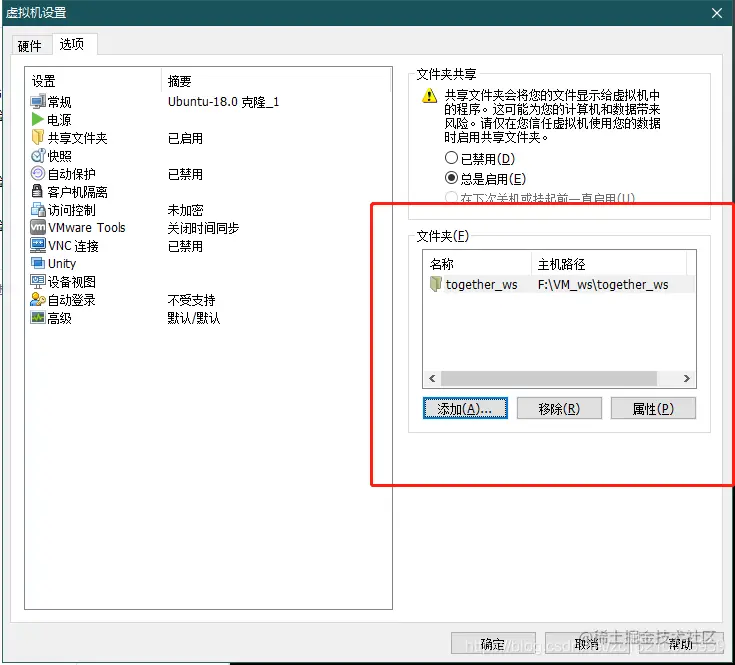Image resolution: width=735 pixels, height=665 pixels.
Task: Click the 快照 snapshot icon
Action: 38,156
